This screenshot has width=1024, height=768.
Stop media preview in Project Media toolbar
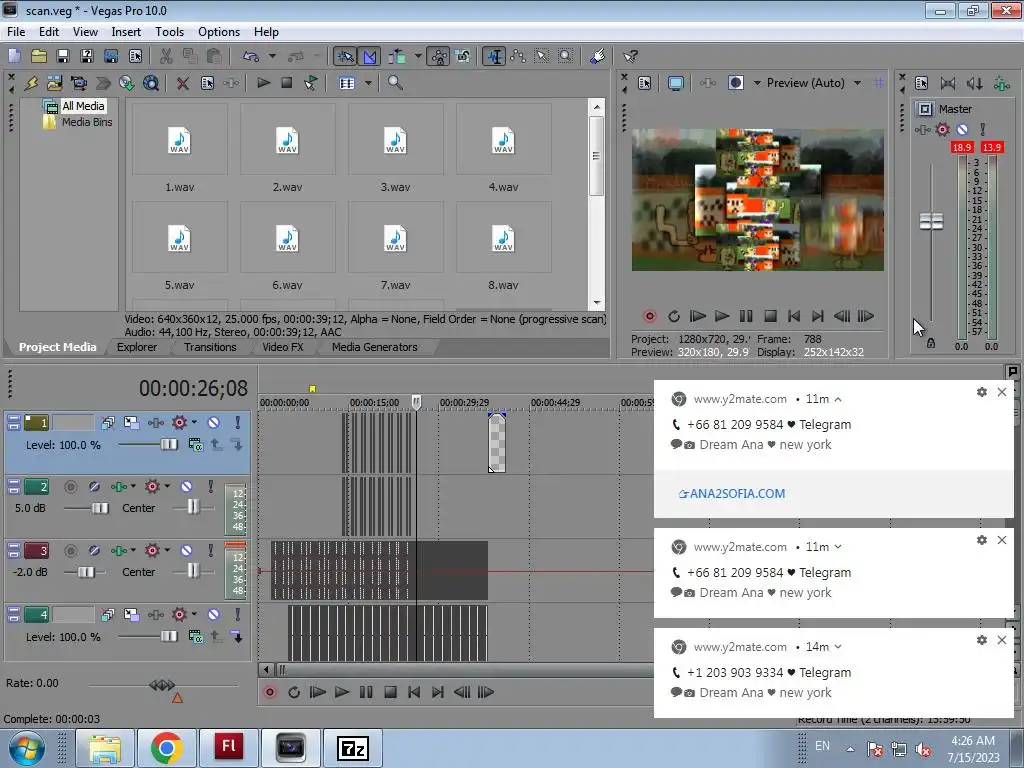coord(286,83)
